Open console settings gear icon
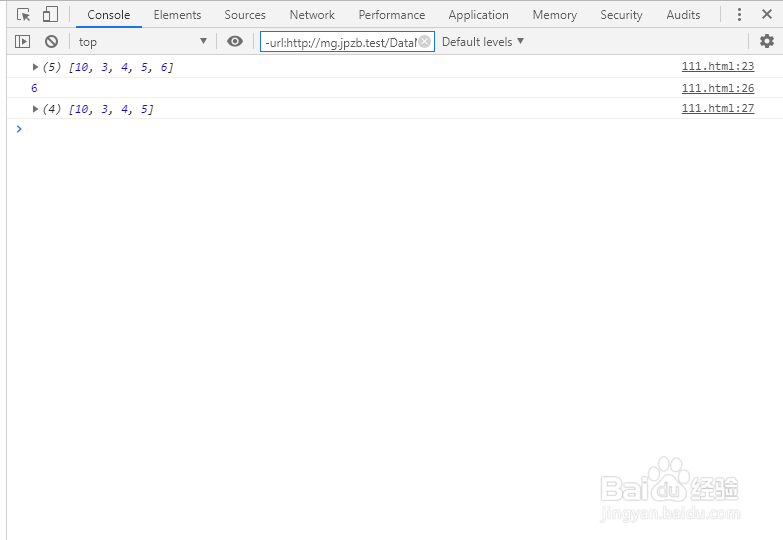Screen dimensions: 783x540 click(x=767, y=41)
